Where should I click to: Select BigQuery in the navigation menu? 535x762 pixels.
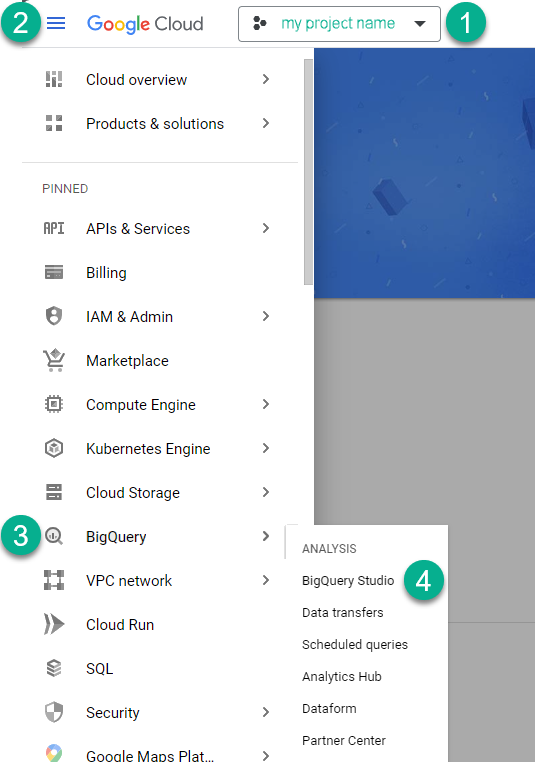tap(116, 537)
